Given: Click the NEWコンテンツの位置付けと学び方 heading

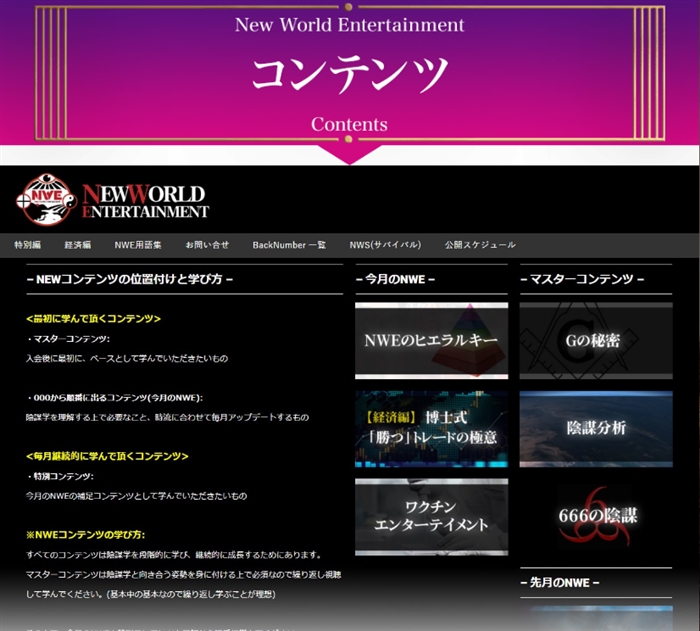Looking at the screenshot, I should point(130,279).
